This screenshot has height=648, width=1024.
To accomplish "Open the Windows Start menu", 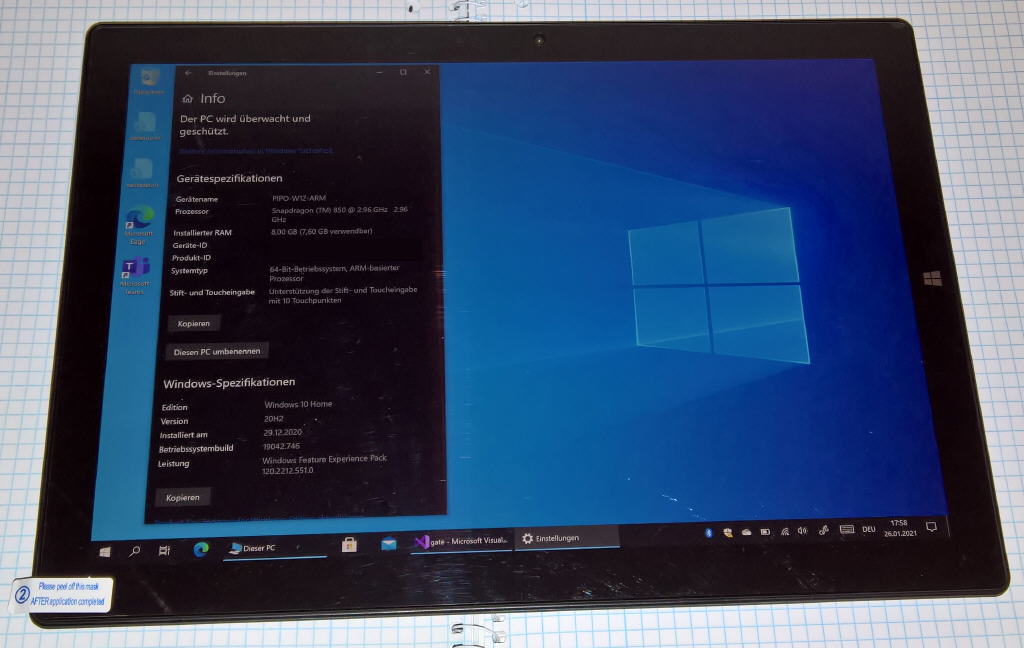I will 104,552.
